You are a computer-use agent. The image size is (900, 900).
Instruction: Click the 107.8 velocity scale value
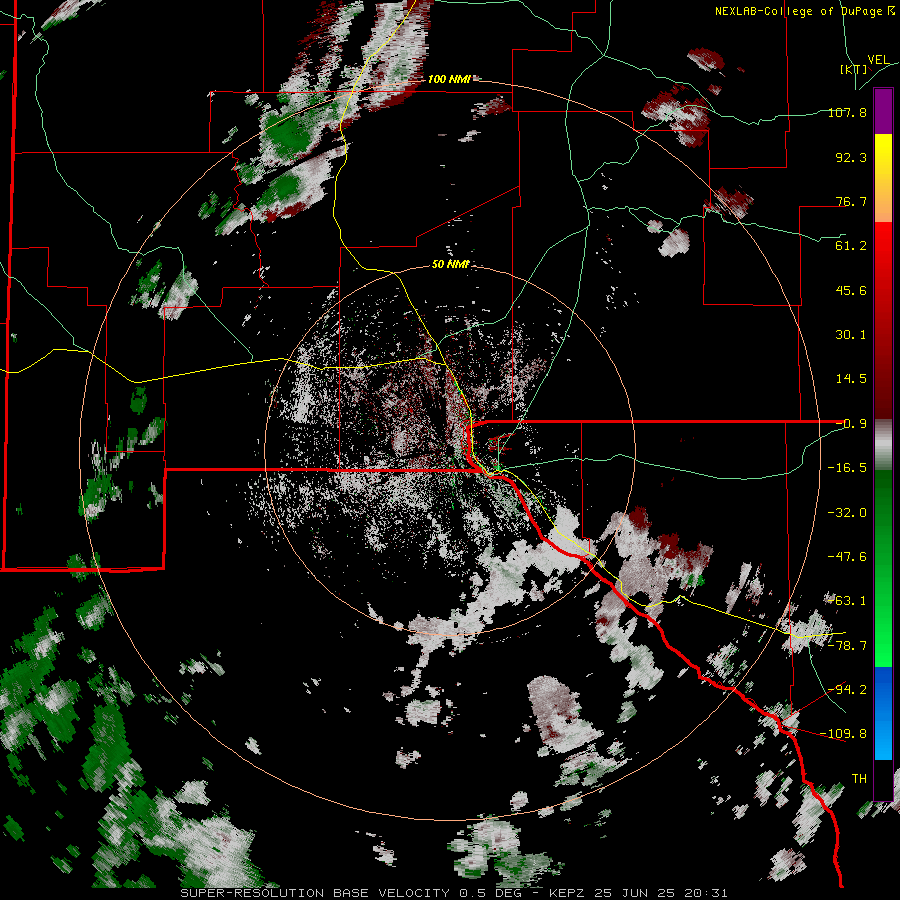(847, 112)
